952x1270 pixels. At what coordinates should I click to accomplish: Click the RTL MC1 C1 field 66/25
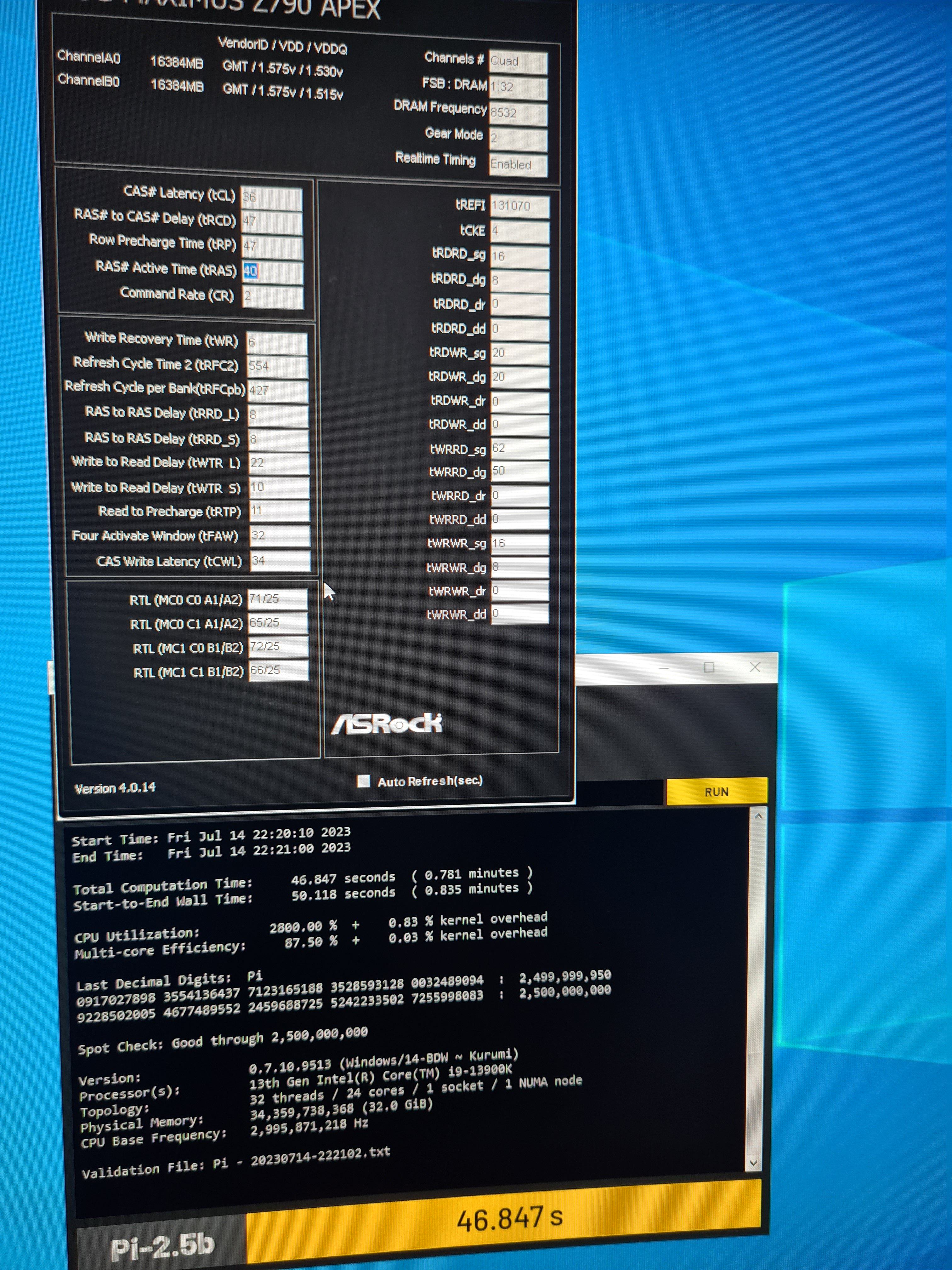pos(278,671)
